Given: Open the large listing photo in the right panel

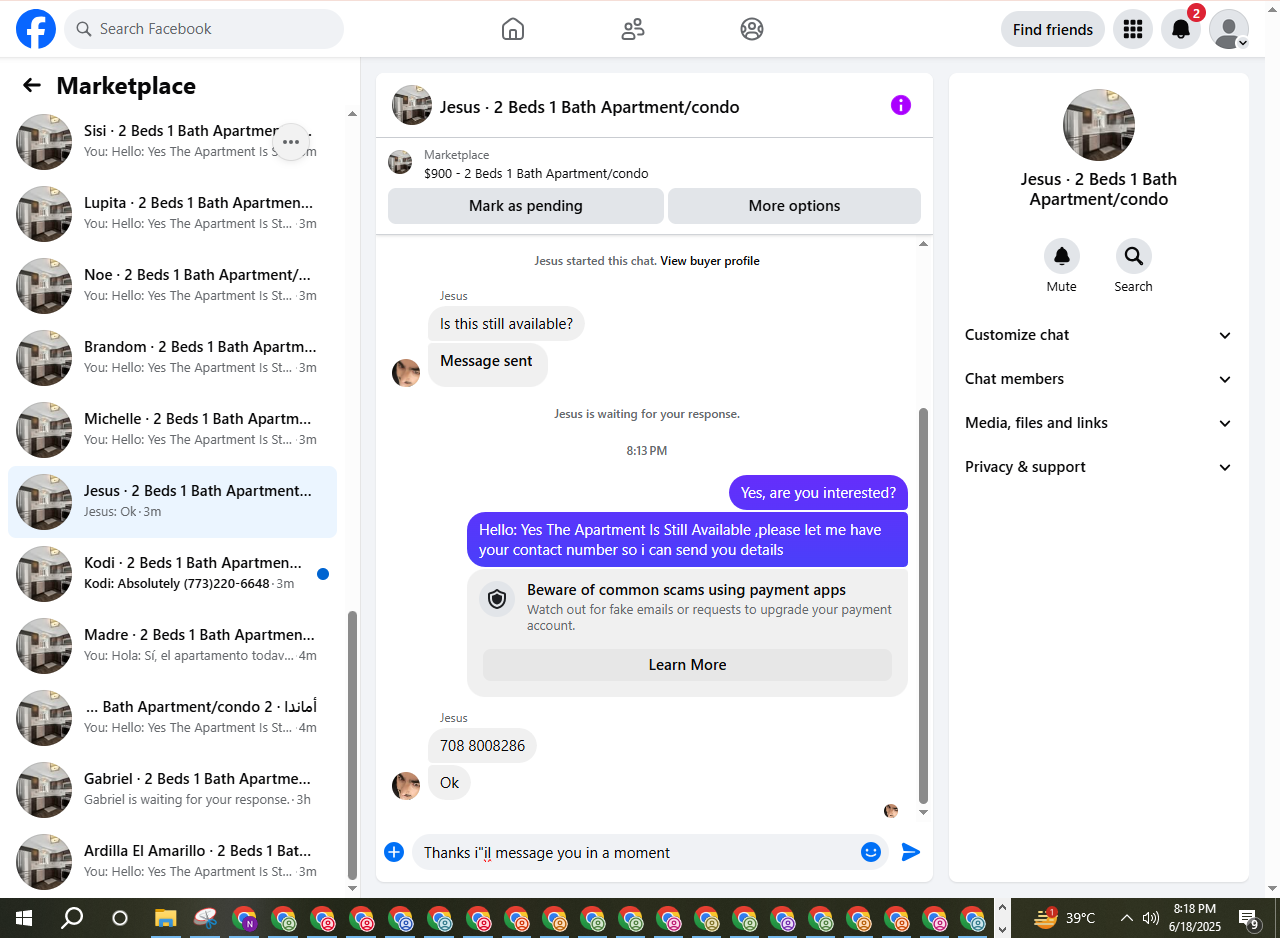Looking at the screenshot, I should (1099, 125).
